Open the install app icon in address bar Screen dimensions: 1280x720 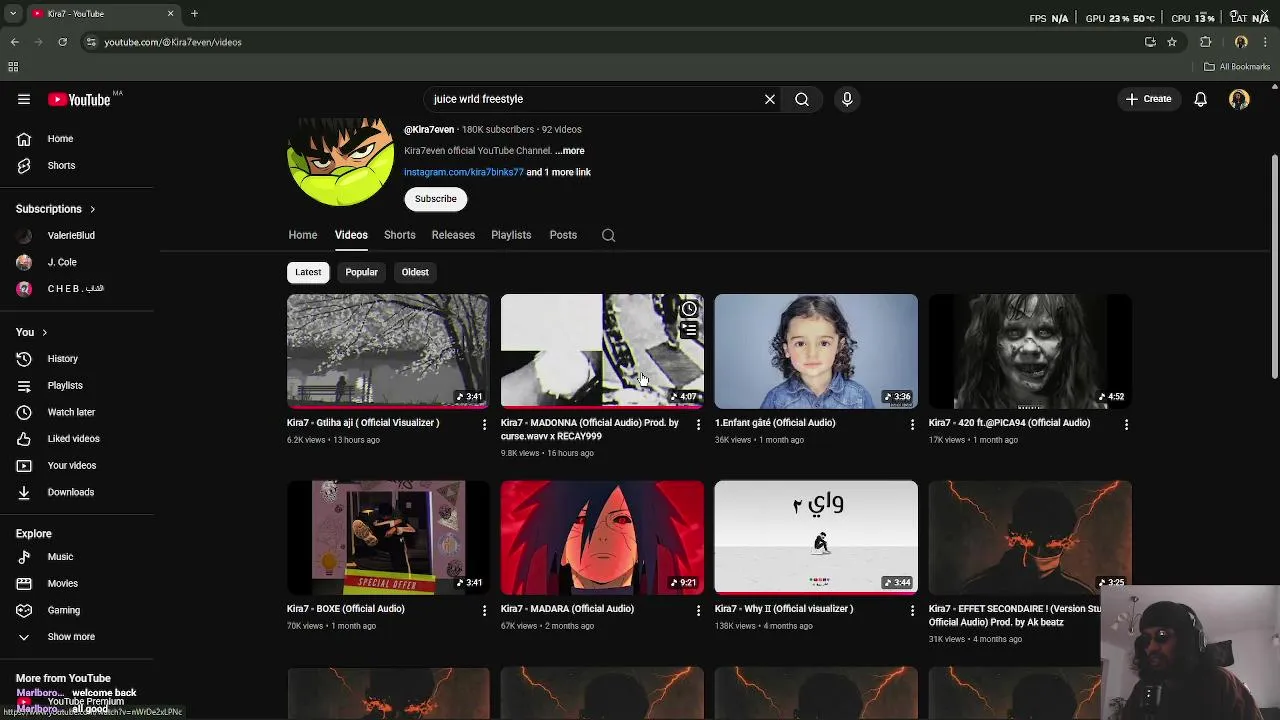click(1150, 42)
